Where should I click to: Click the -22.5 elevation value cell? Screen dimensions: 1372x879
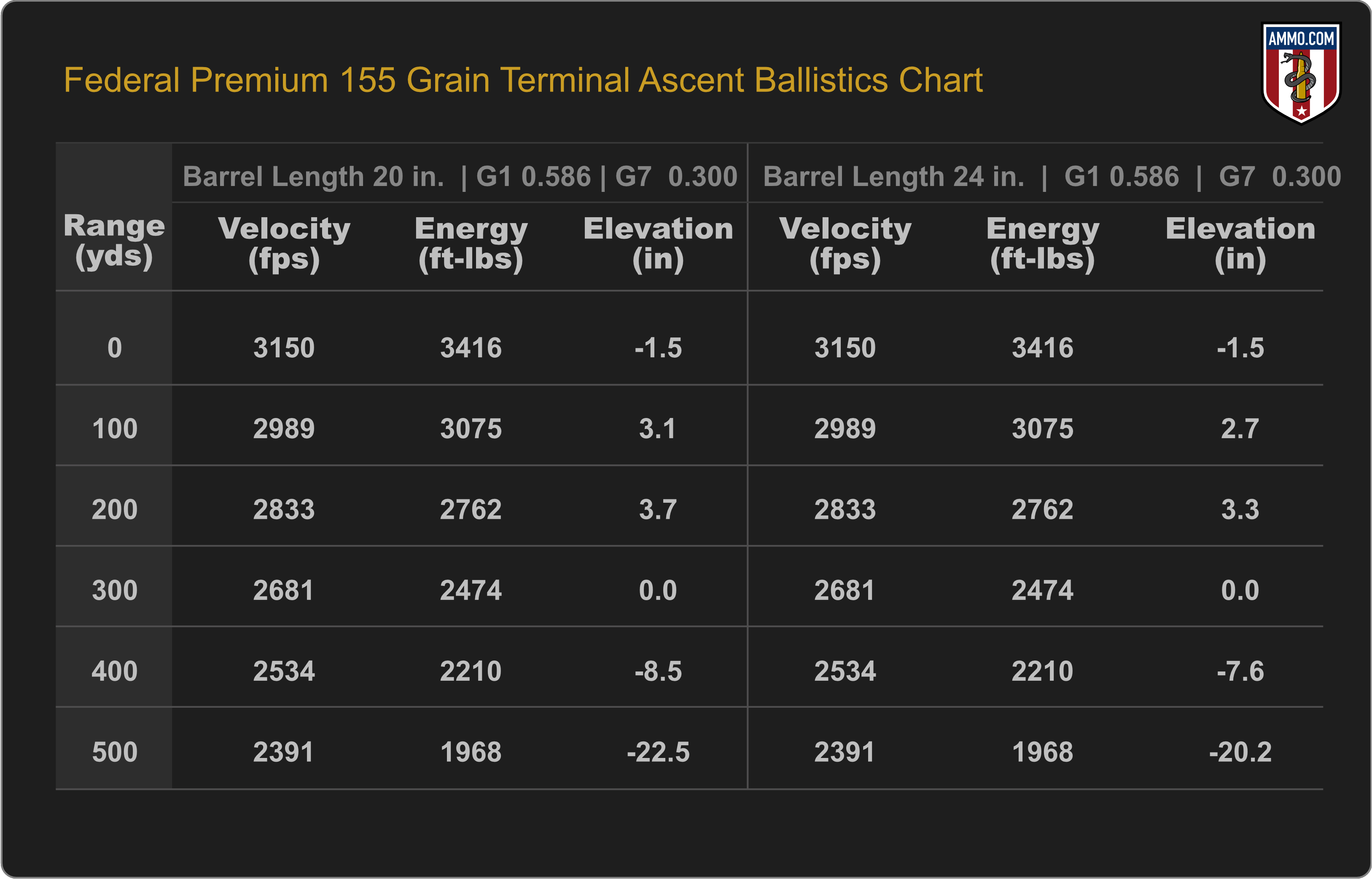pos(658,752)
